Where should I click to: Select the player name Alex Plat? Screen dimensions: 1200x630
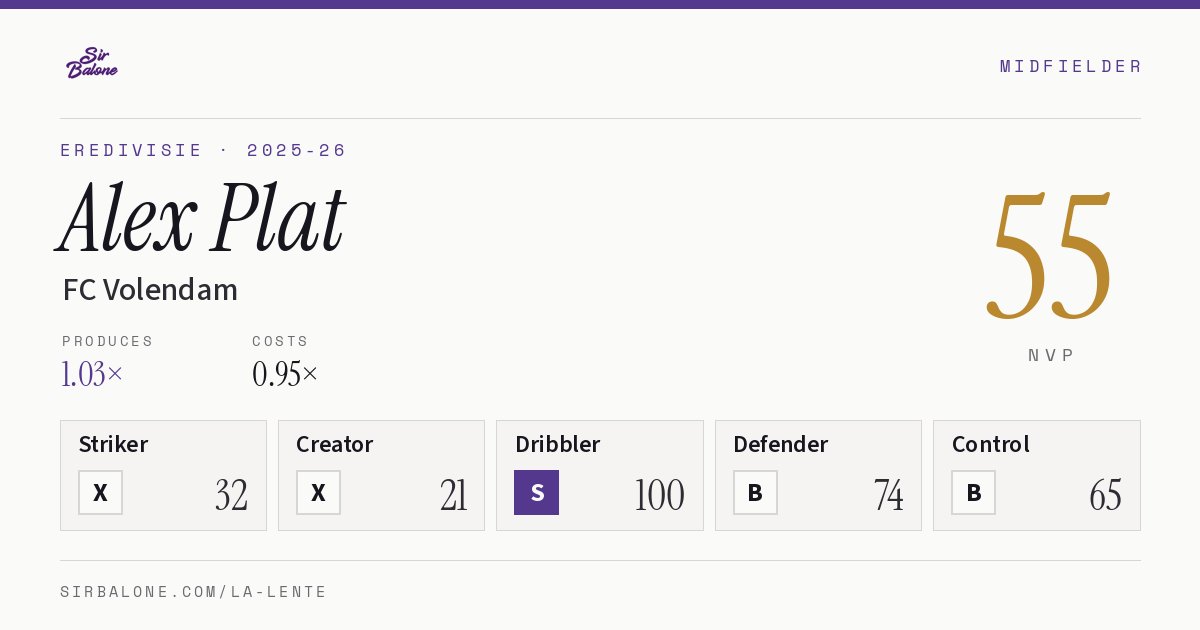(202, 219)
